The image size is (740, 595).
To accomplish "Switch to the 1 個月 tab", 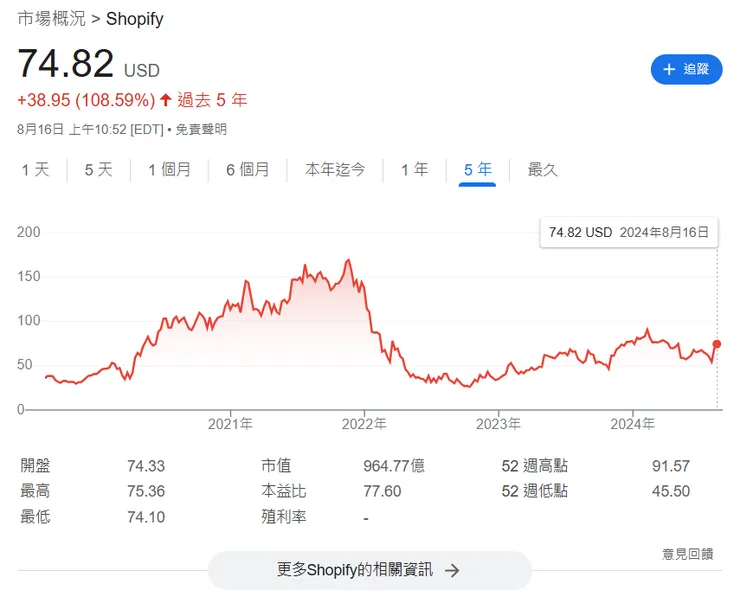I will (x=169, y=170).
